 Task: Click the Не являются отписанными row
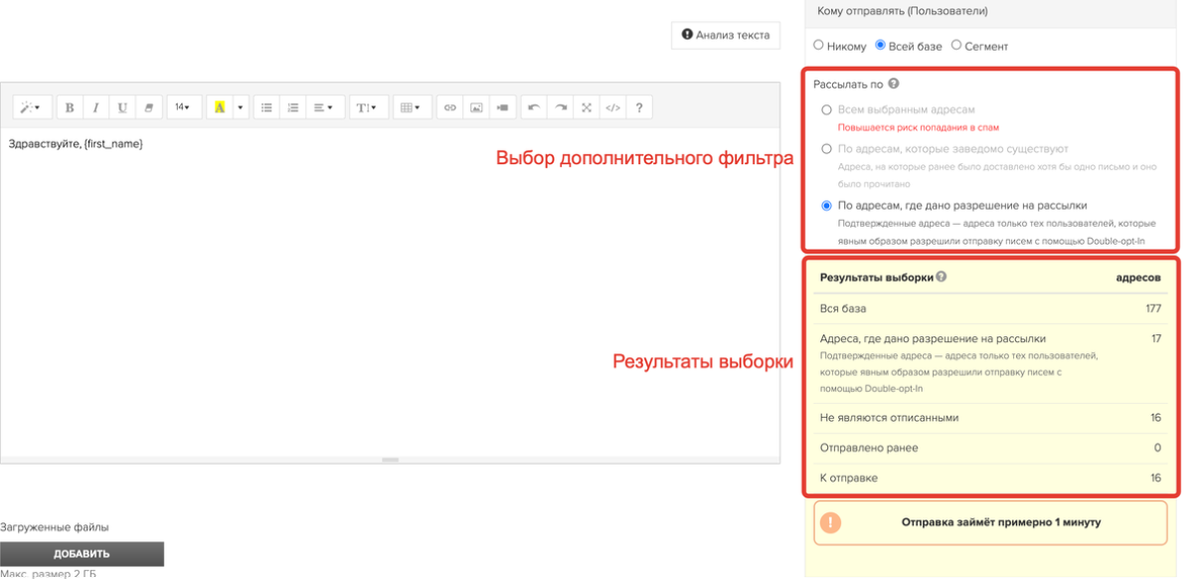(x=990, y=417)
